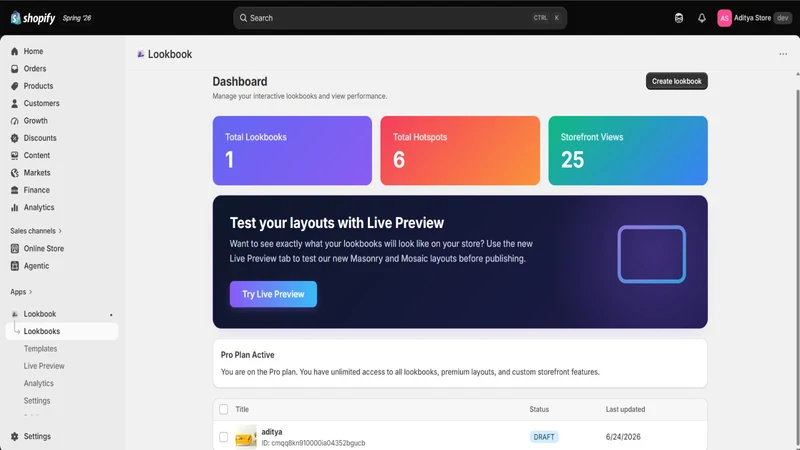800x450 pixels.
Task: Open Live Preview in the sidebar
Action: tap(44, 366)
